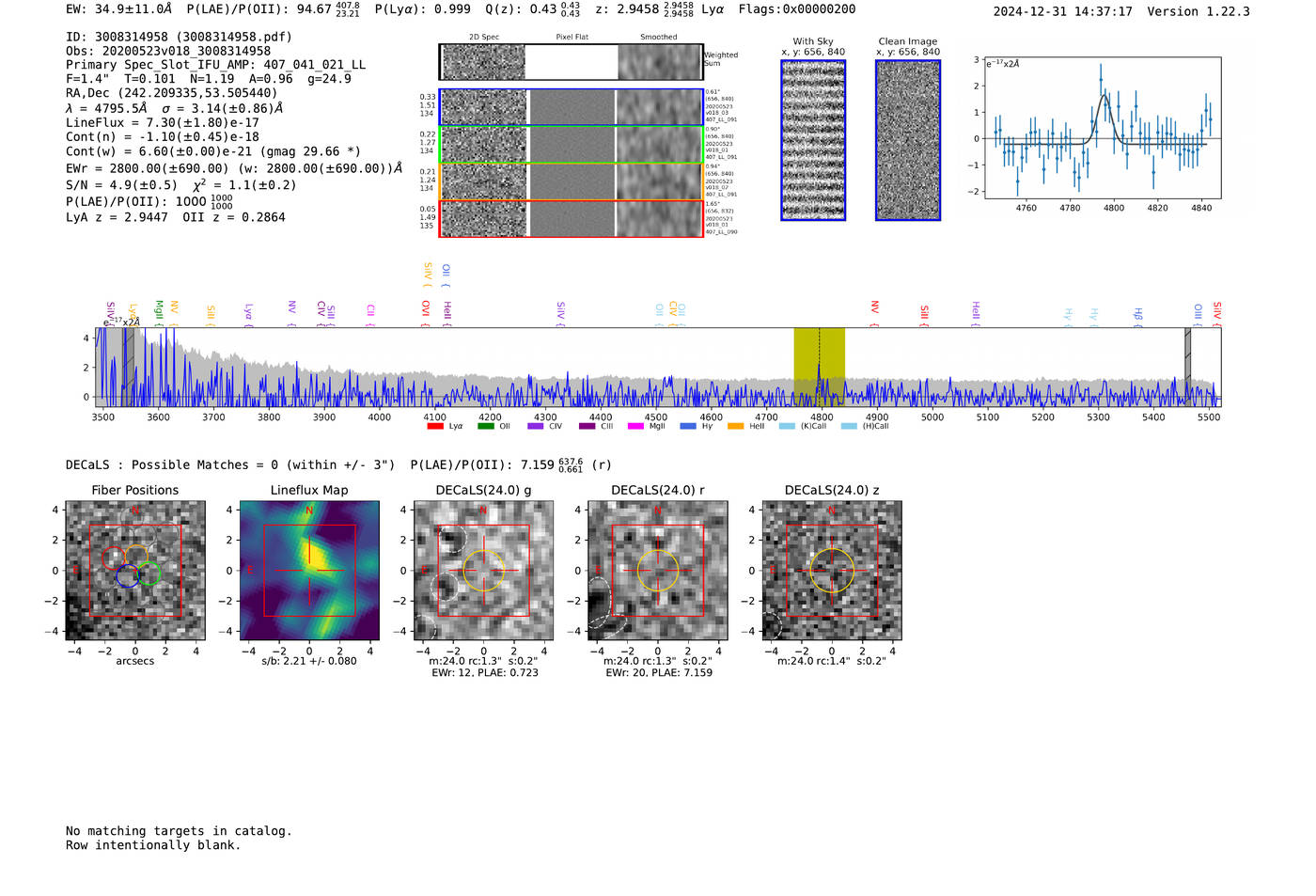
Task: Click the hatched gray band near 5460
Action: pos(1187,367)
